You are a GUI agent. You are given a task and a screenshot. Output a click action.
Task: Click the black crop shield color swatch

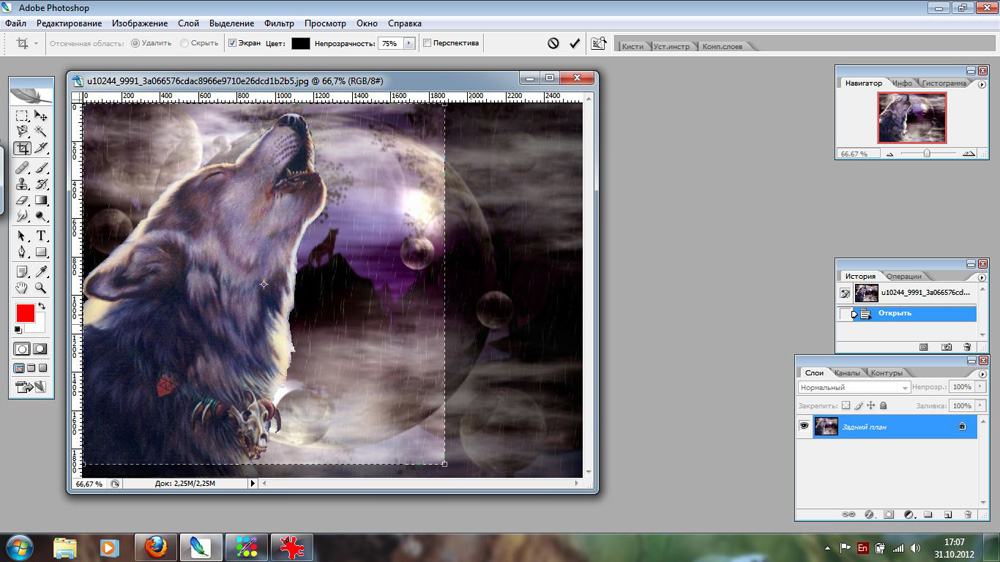tap(300, 43)
